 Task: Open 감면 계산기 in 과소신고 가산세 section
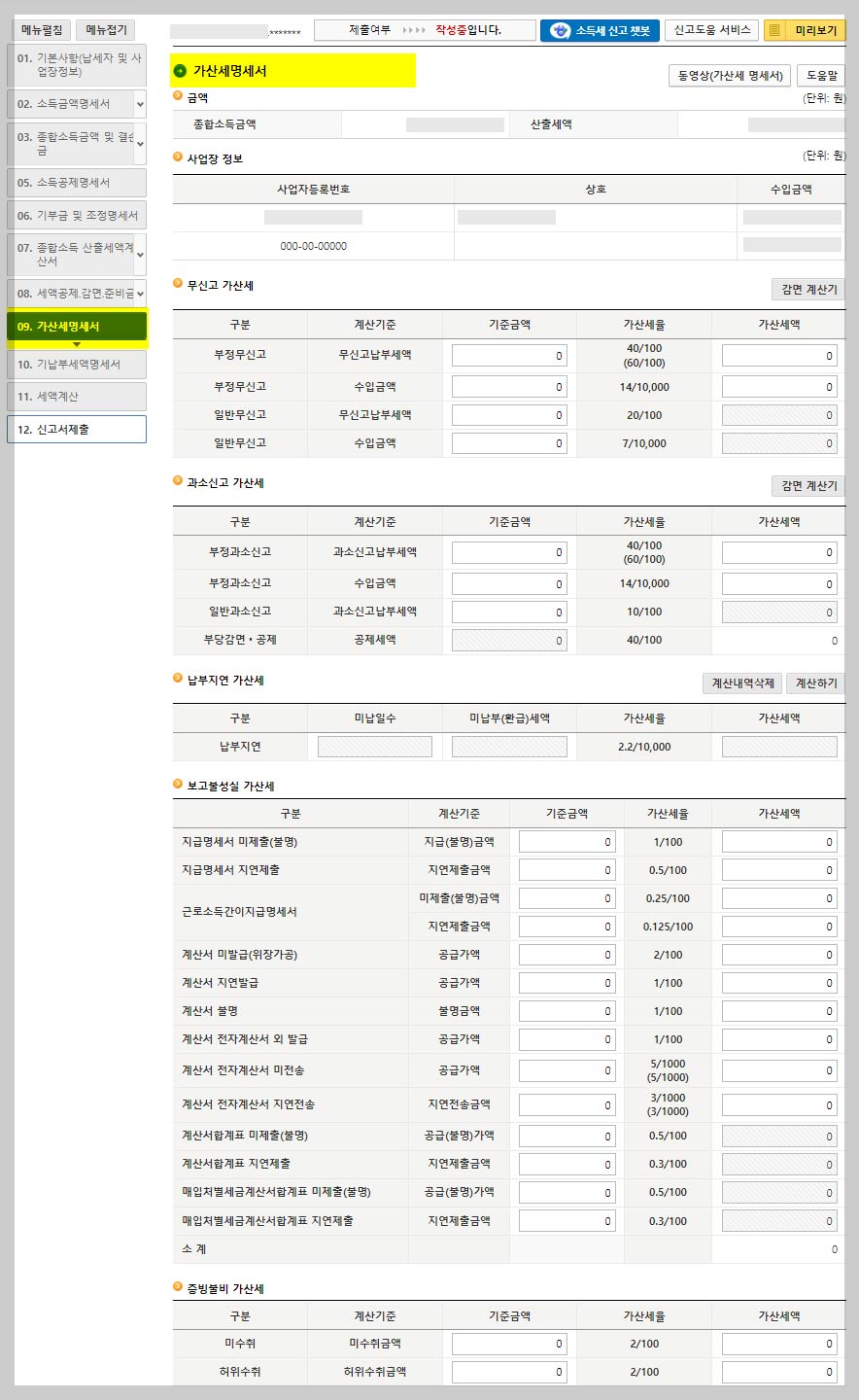click(x=808, y=486)
